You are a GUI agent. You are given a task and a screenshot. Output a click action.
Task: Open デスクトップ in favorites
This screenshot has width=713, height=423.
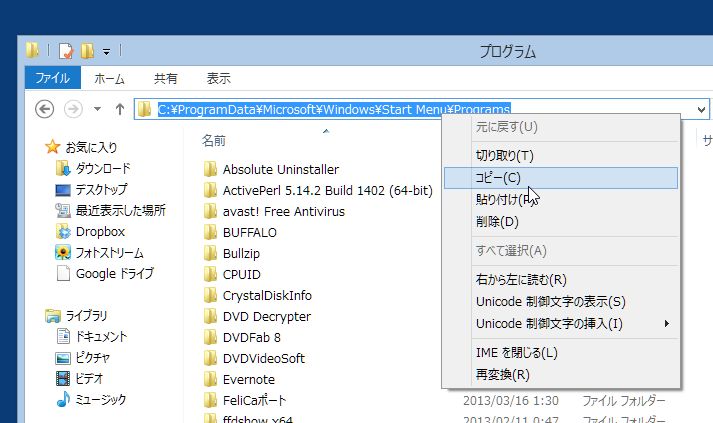pyautogui.click(x=101, y=190)
